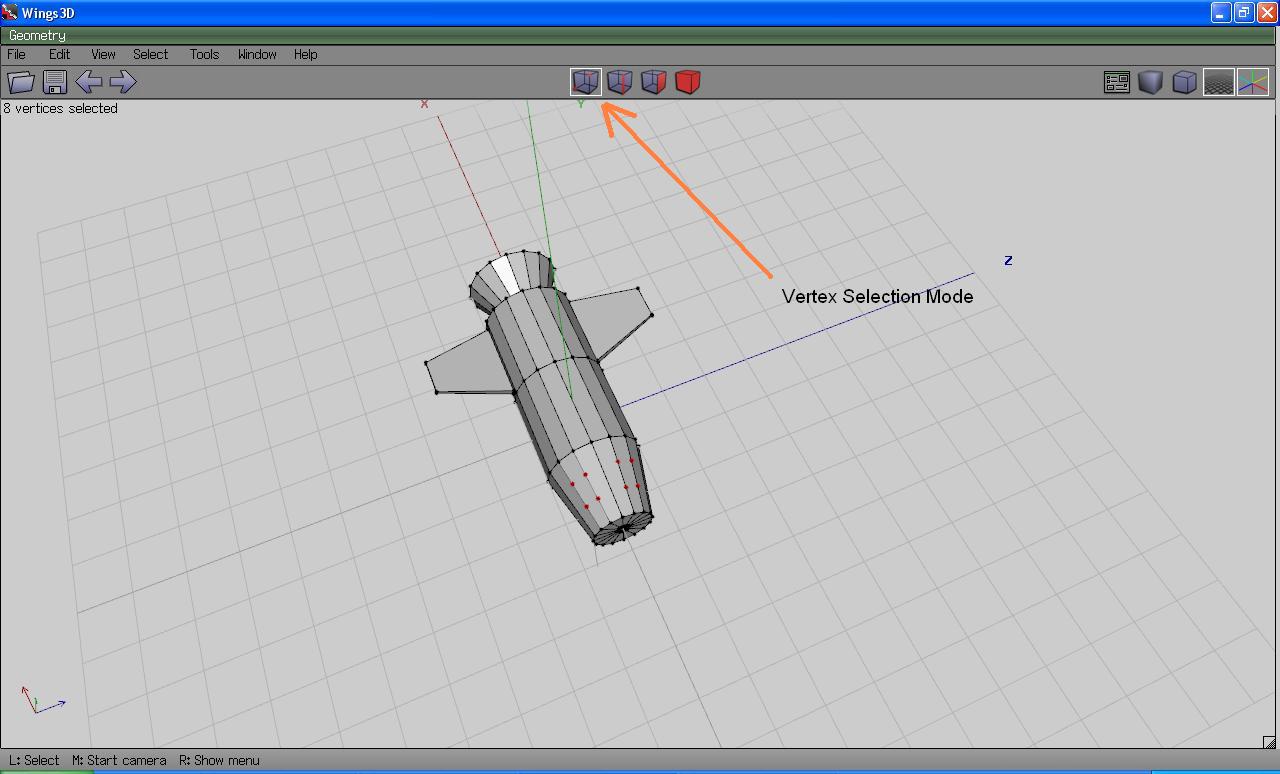Restore down the Wings 3D window

coord(1244,13)
